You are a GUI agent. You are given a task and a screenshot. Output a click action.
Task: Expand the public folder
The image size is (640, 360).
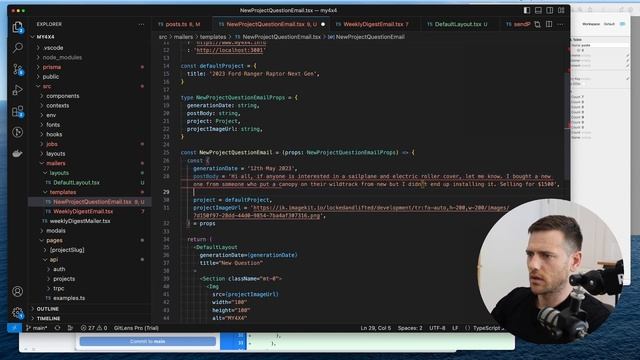[51, 77]
